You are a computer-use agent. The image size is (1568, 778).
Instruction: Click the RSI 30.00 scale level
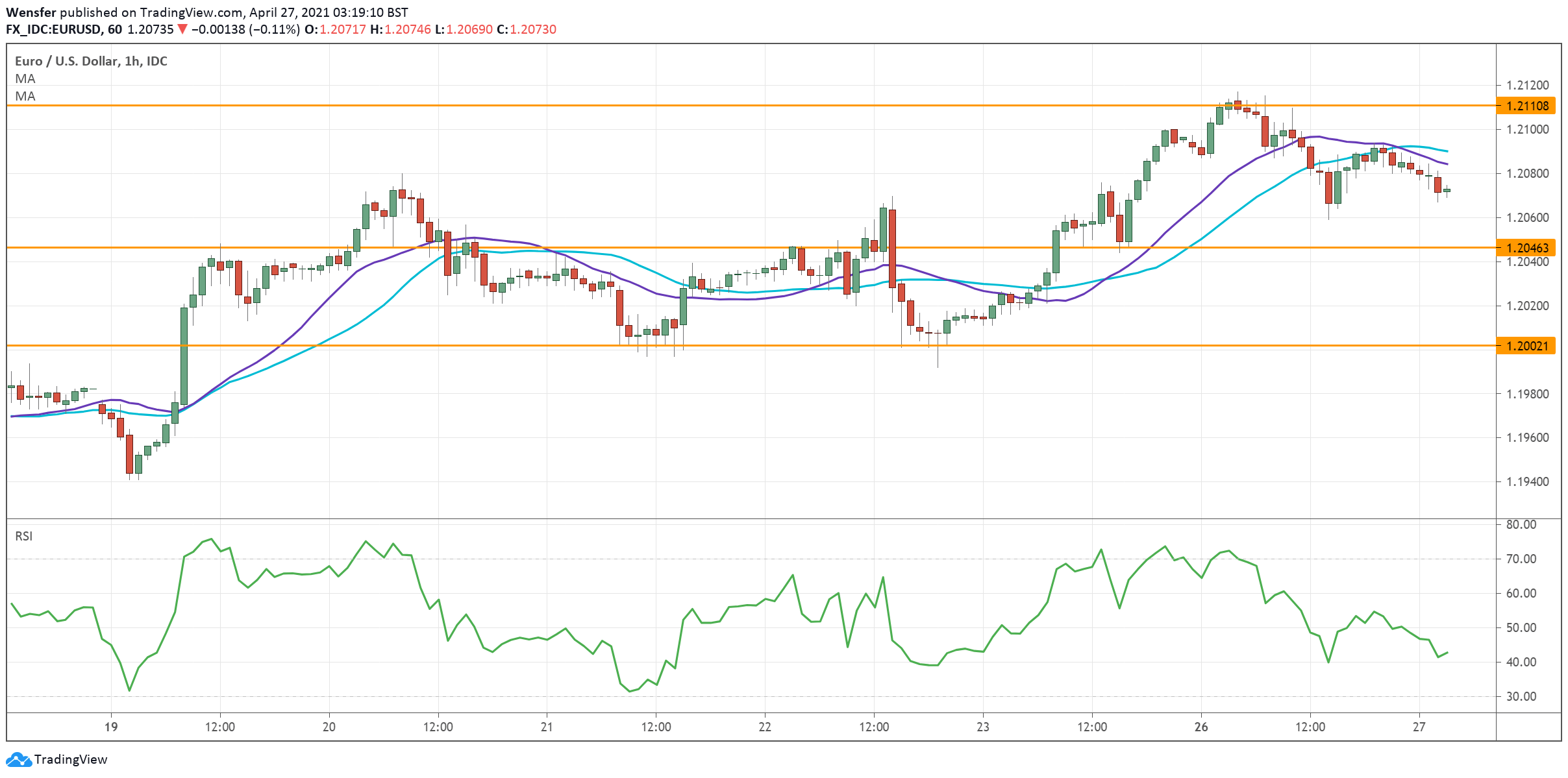click(x=1521, y=696)
